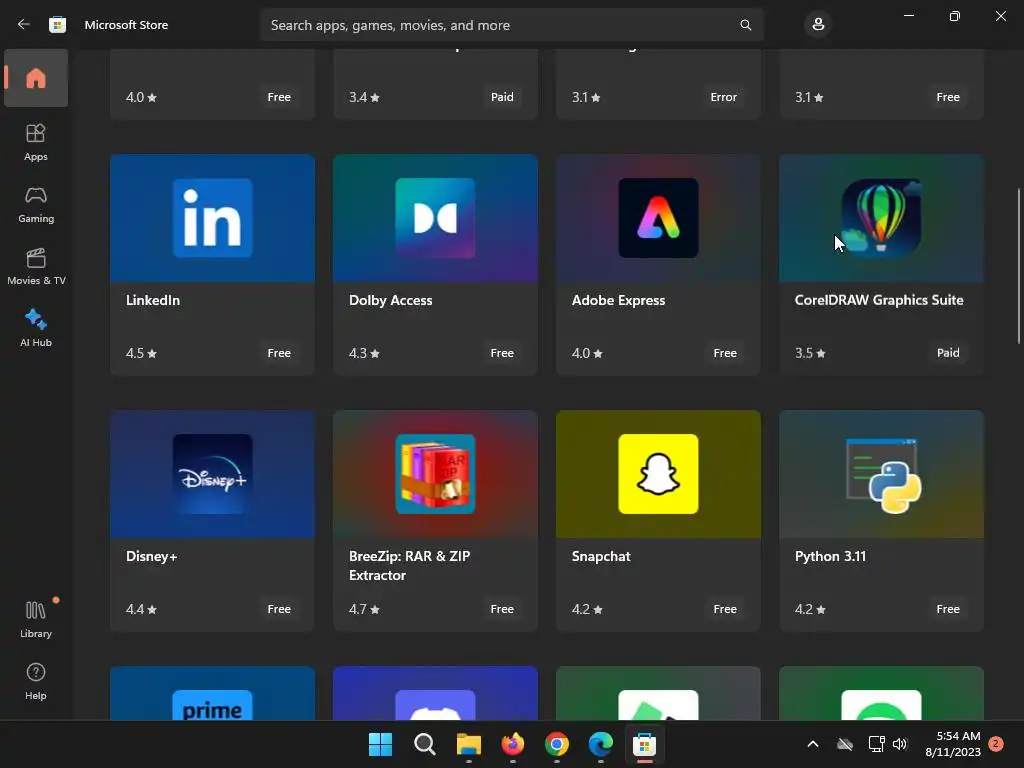
Task: Click the Paid label on CorelDRAW card
Action: coord(948,353)
